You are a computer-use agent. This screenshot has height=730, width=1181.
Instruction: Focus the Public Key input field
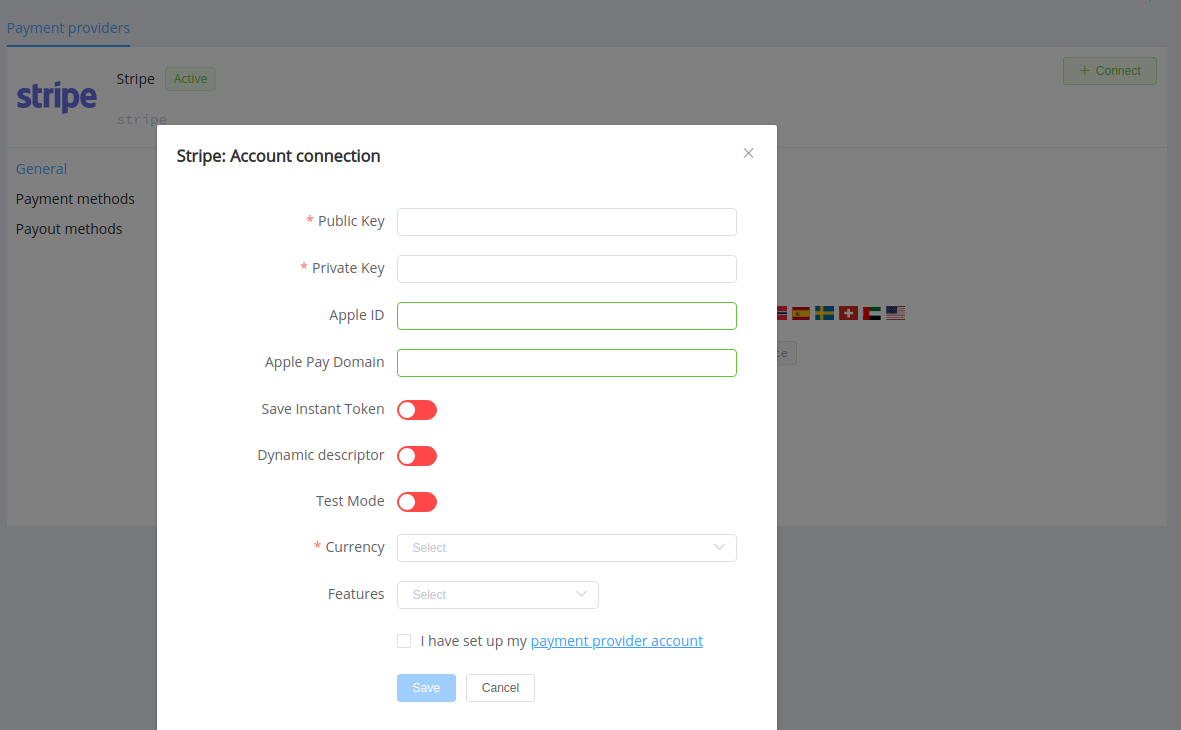[566, 222]
